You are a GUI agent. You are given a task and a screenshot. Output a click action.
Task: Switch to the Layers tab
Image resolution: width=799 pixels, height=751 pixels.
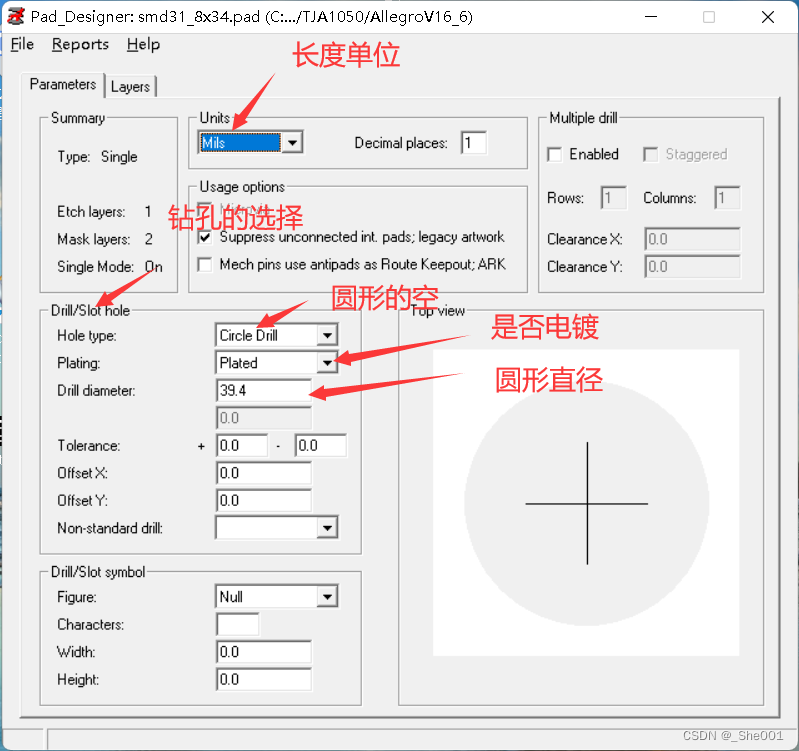pyautogui.click(x=130, y=87)
